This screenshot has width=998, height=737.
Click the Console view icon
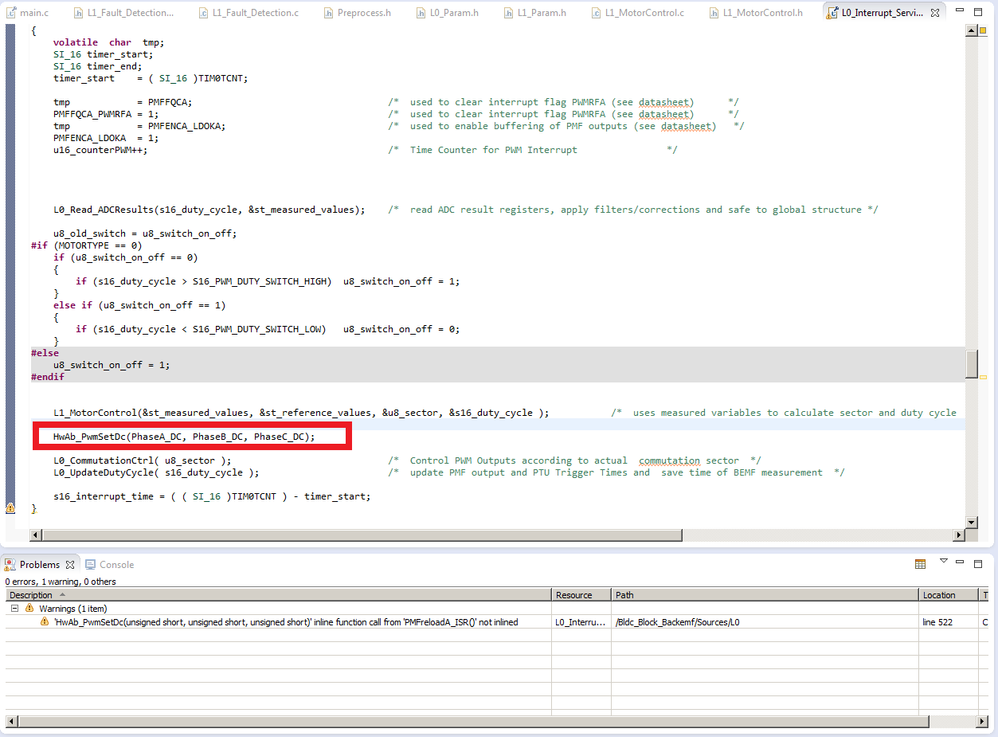tap(90, 565)
